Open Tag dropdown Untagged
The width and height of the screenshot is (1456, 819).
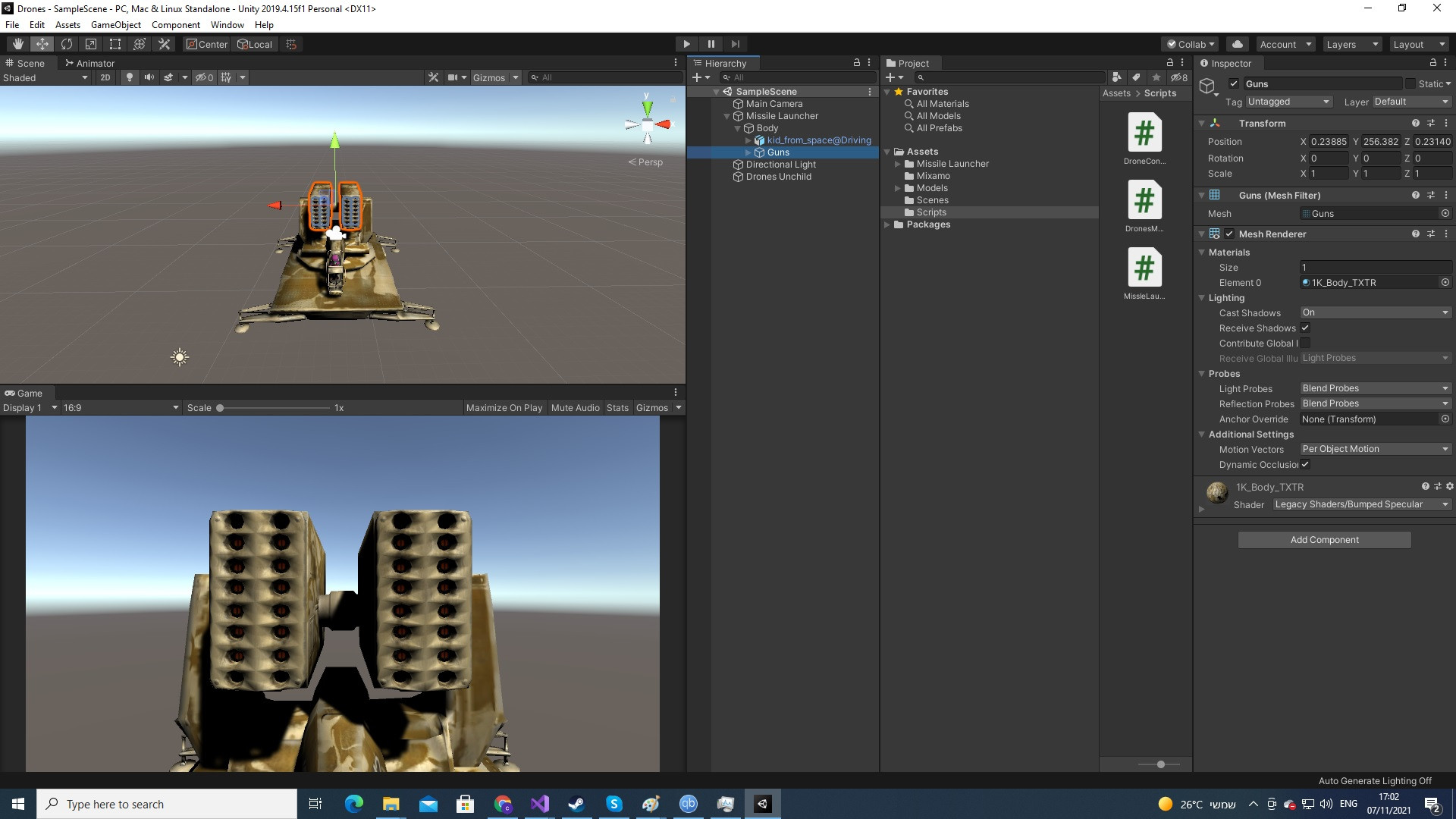1288,102
